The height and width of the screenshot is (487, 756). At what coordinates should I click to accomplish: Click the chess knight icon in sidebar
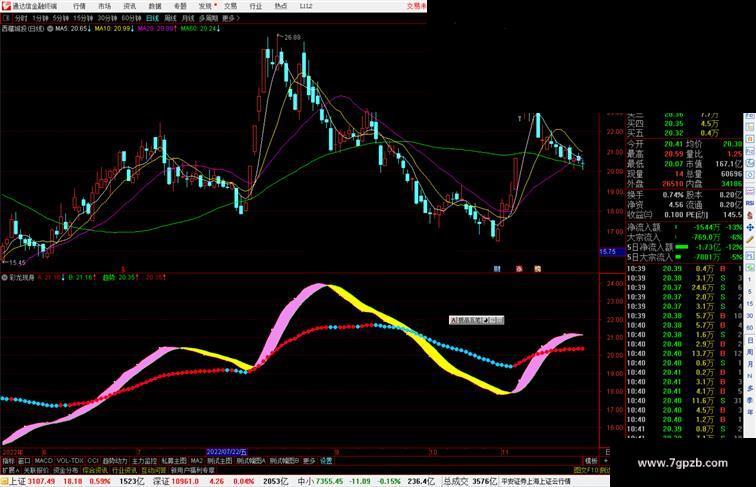750,215
